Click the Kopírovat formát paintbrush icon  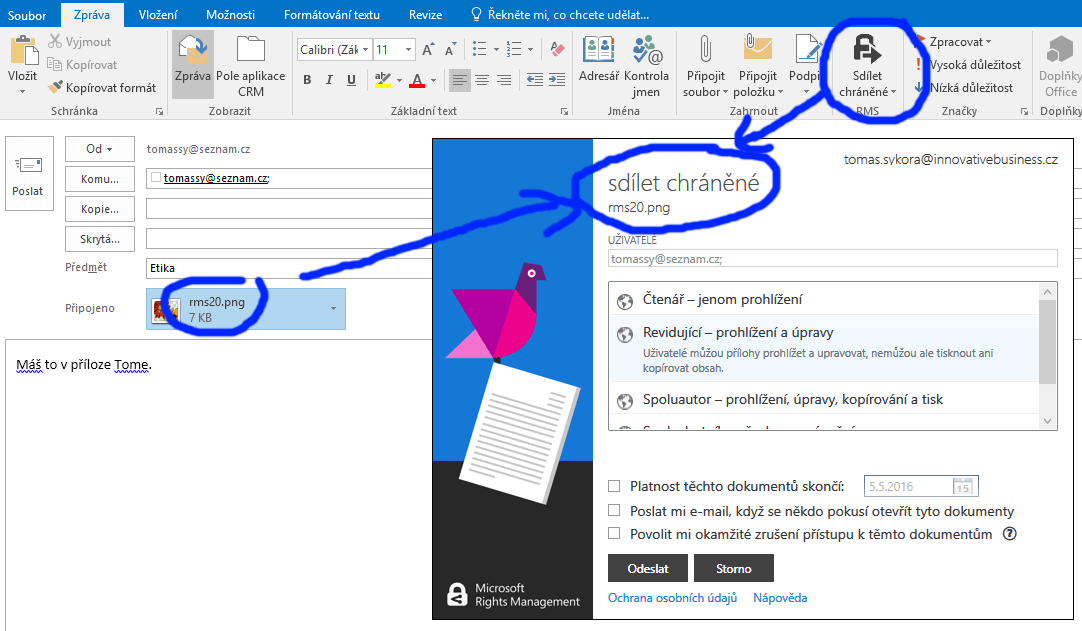click(55, 88)
